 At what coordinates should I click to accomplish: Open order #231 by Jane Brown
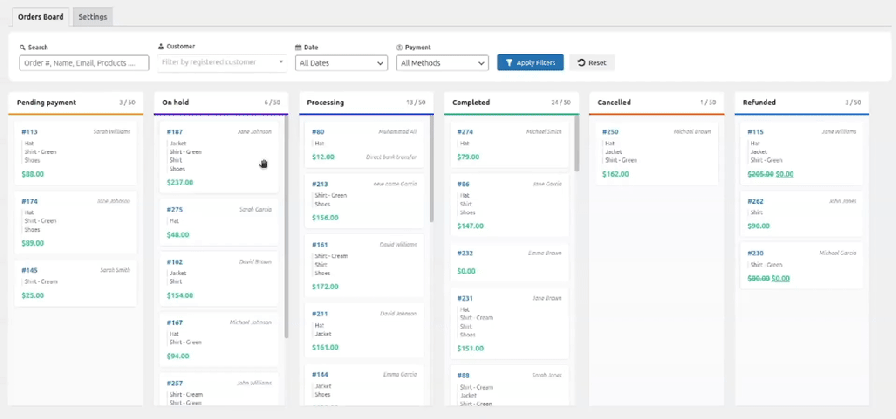(x=510, y=324)
